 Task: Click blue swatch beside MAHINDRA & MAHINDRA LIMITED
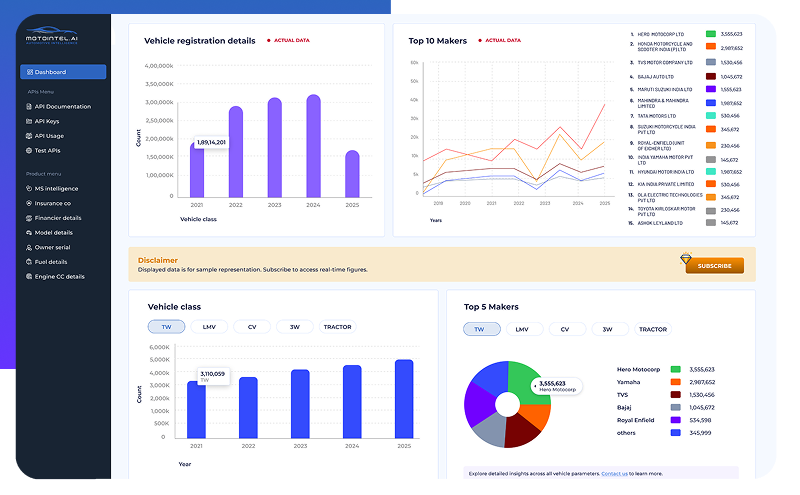(711, 103)
